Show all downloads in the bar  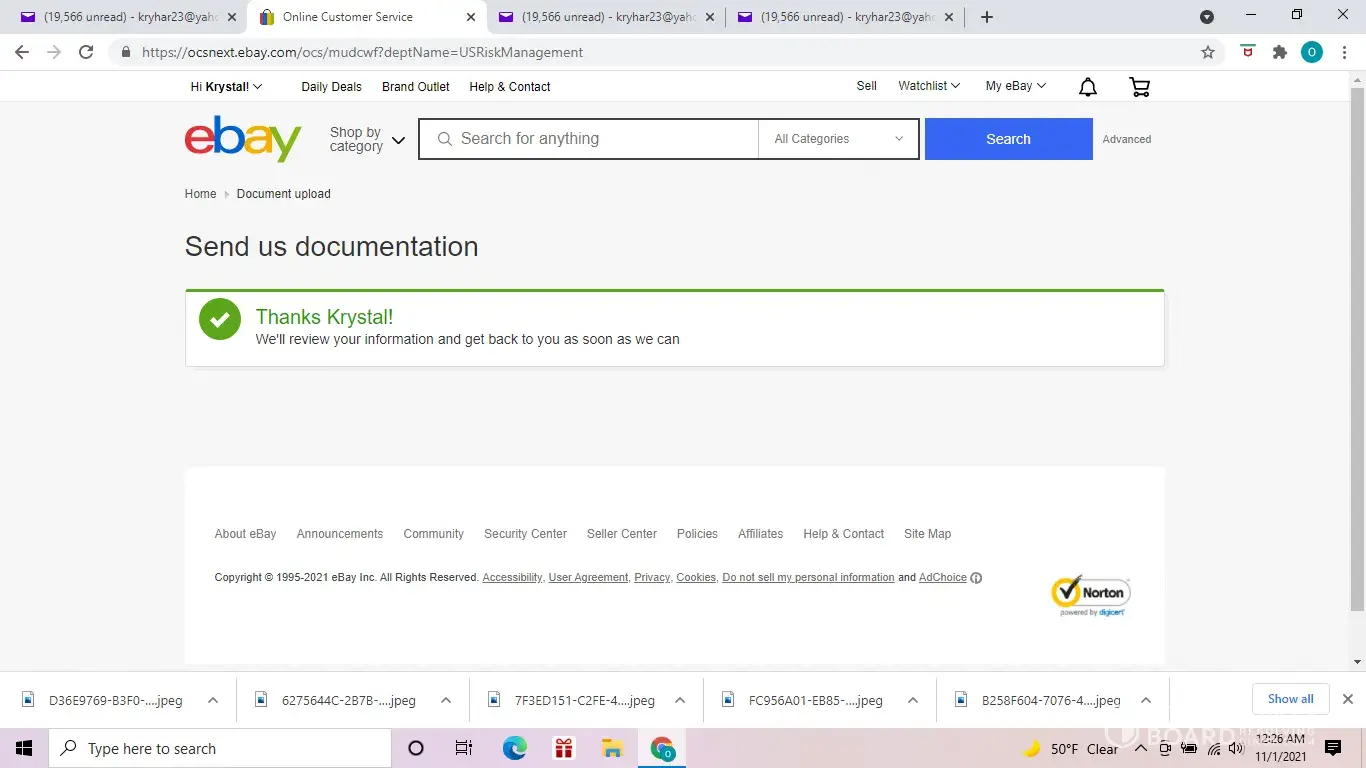(1290, 699)
